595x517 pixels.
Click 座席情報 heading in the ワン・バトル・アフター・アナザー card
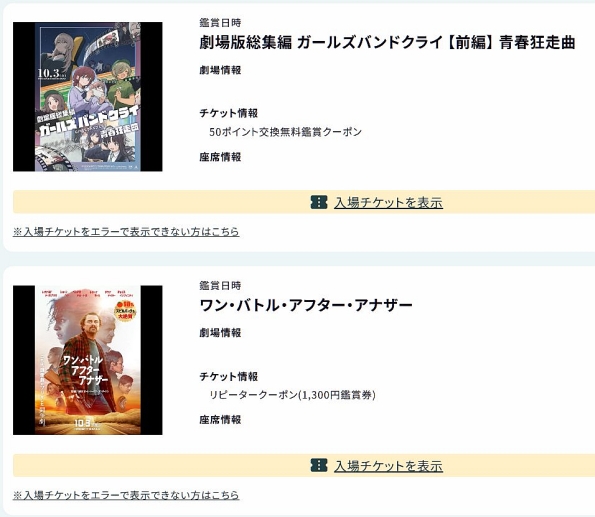220,420
